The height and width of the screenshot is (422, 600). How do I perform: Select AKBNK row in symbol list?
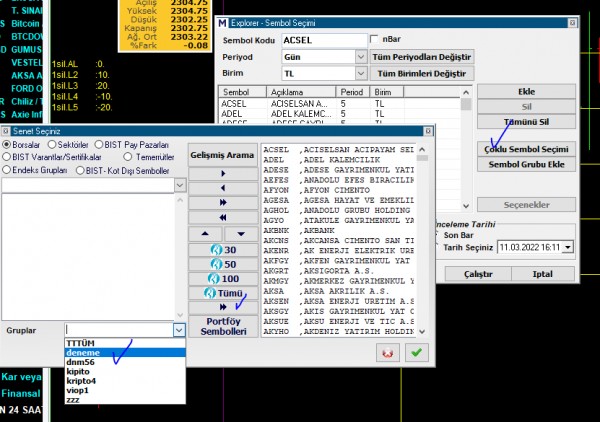pyautogui.click(x=338, y=231)
